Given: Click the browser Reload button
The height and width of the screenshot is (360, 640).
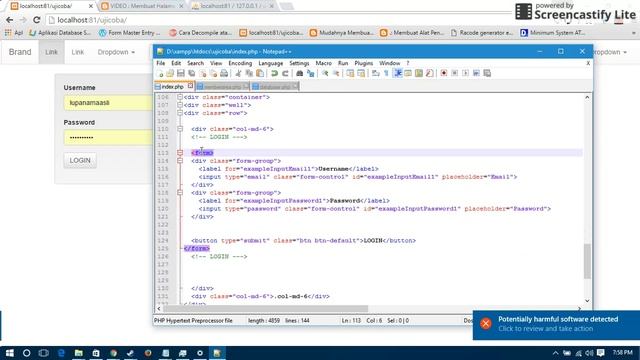Looking at the screenshot, I should tap(37, 20).
